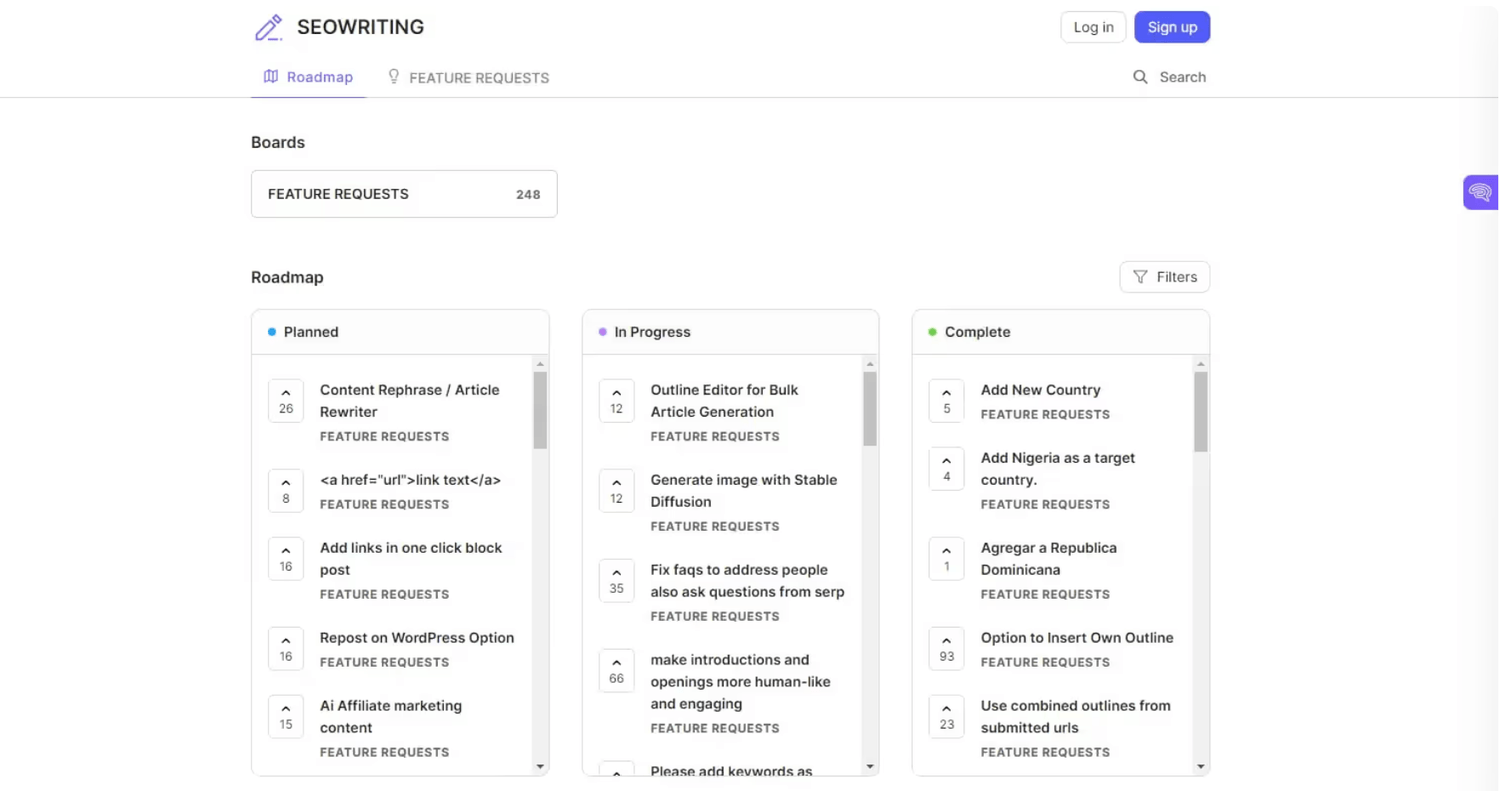The width and height of the screenshot is (1500, 791).
Task: Click the In Progress column scrollbar thumb
Action: point(870,408)
